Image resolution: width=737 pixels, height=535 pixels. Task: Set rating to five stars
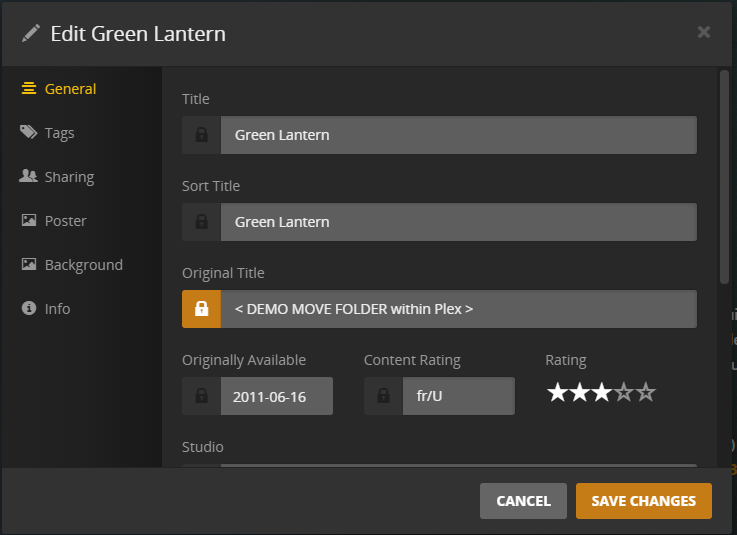pyautogui.click(x=646, y=392)
